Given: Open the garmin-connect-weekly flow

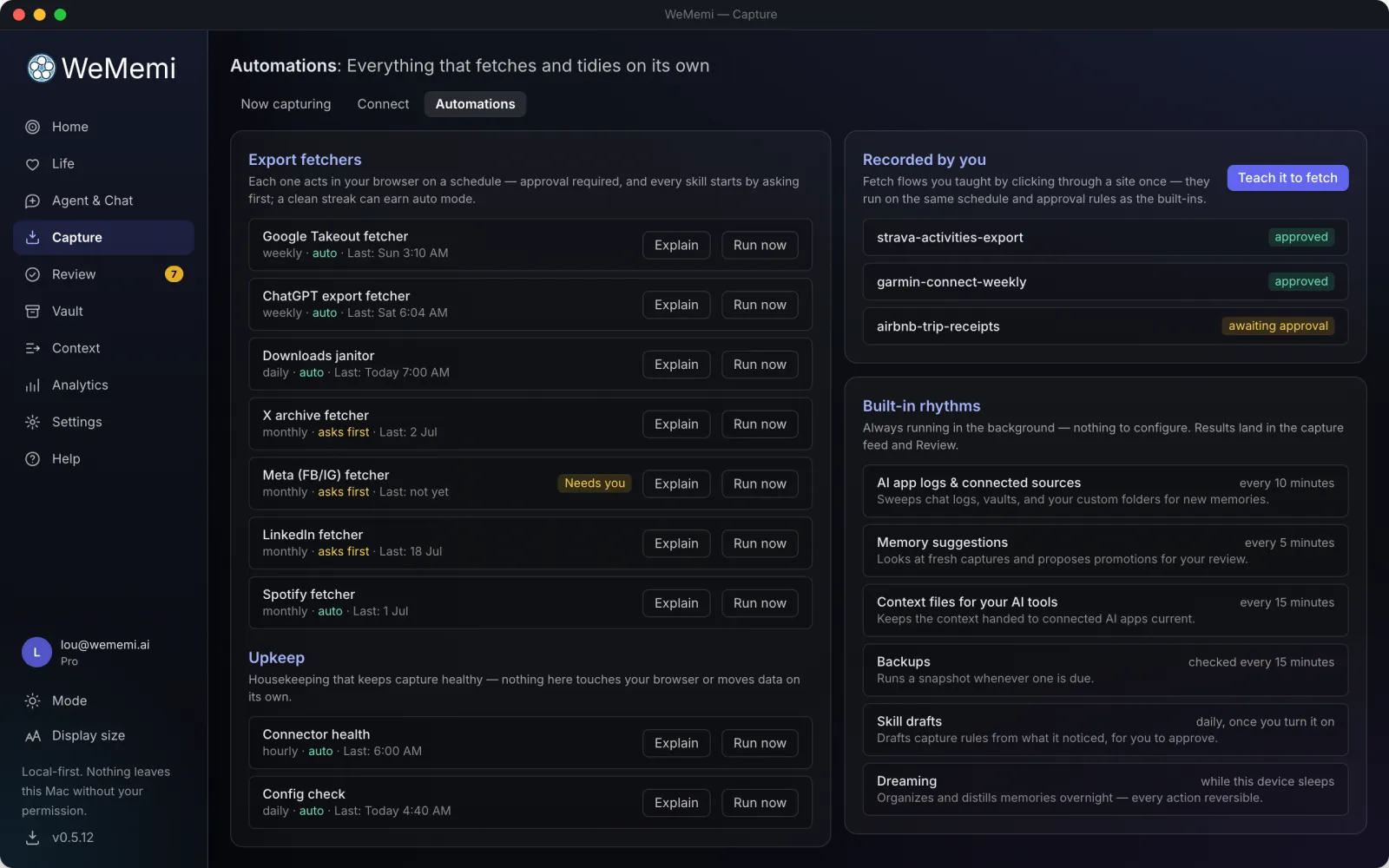Looking at the screenshot, I should (x=1105, y=282).
